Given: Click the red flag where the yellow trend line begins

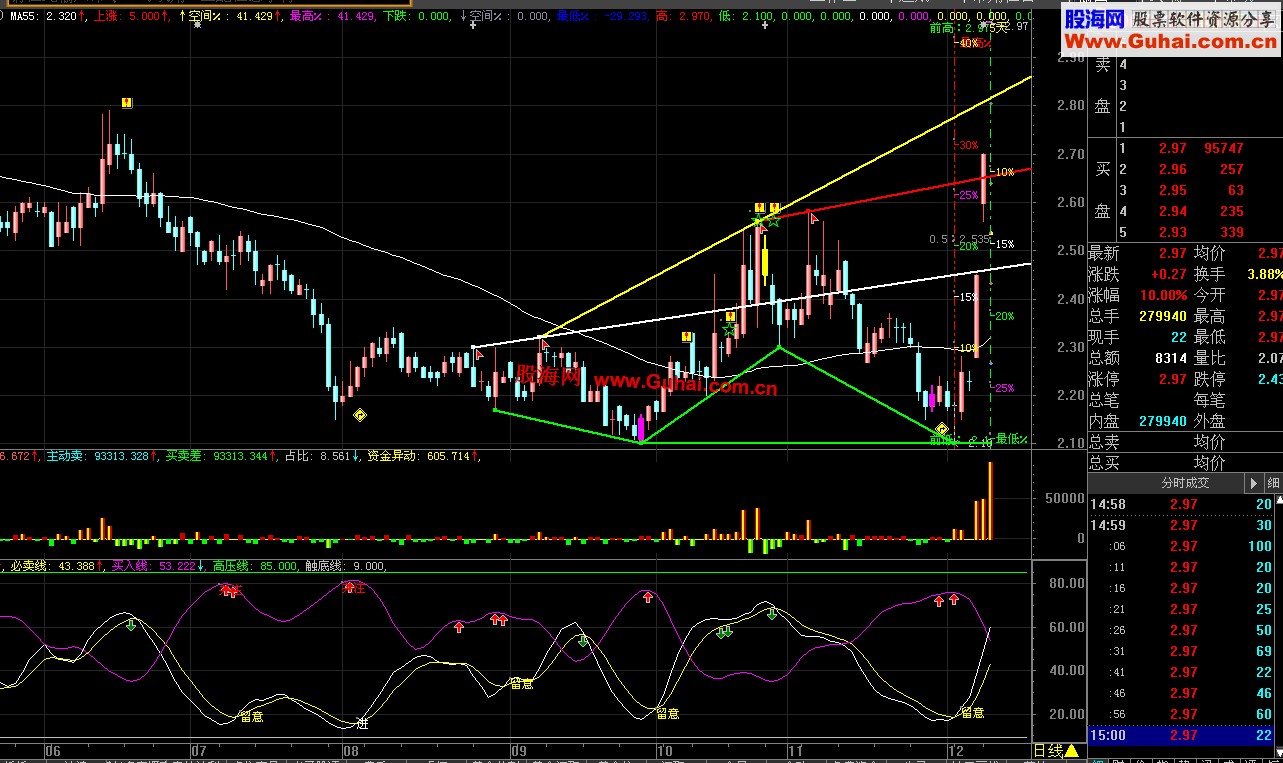Looking at the screenshot, I should pyautogui.click(x=545, y=345).
